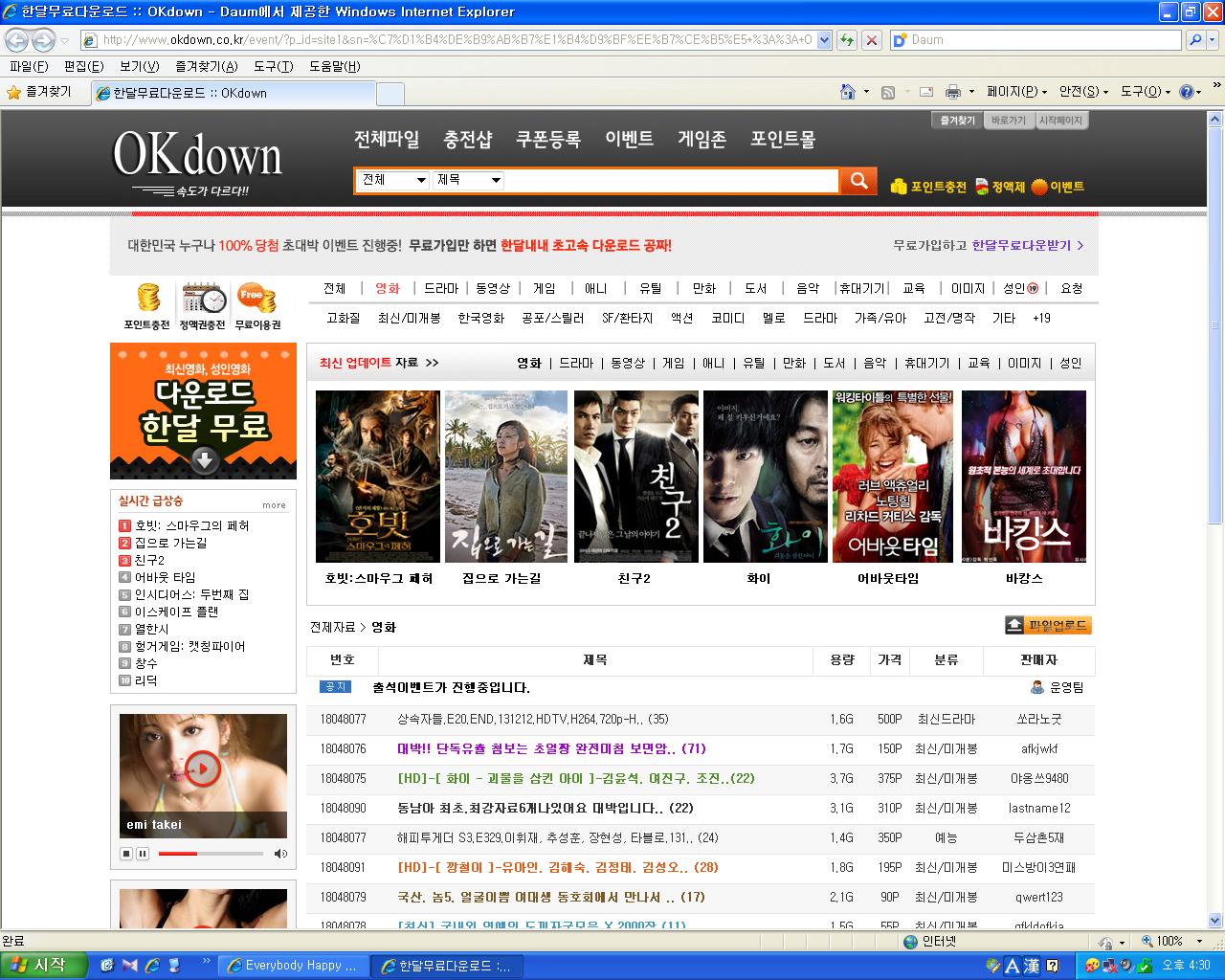Click the 포인트충전 gold coins sidebar icon
The width and height of the screenshot is (1225, 980).
click(147, 306)
